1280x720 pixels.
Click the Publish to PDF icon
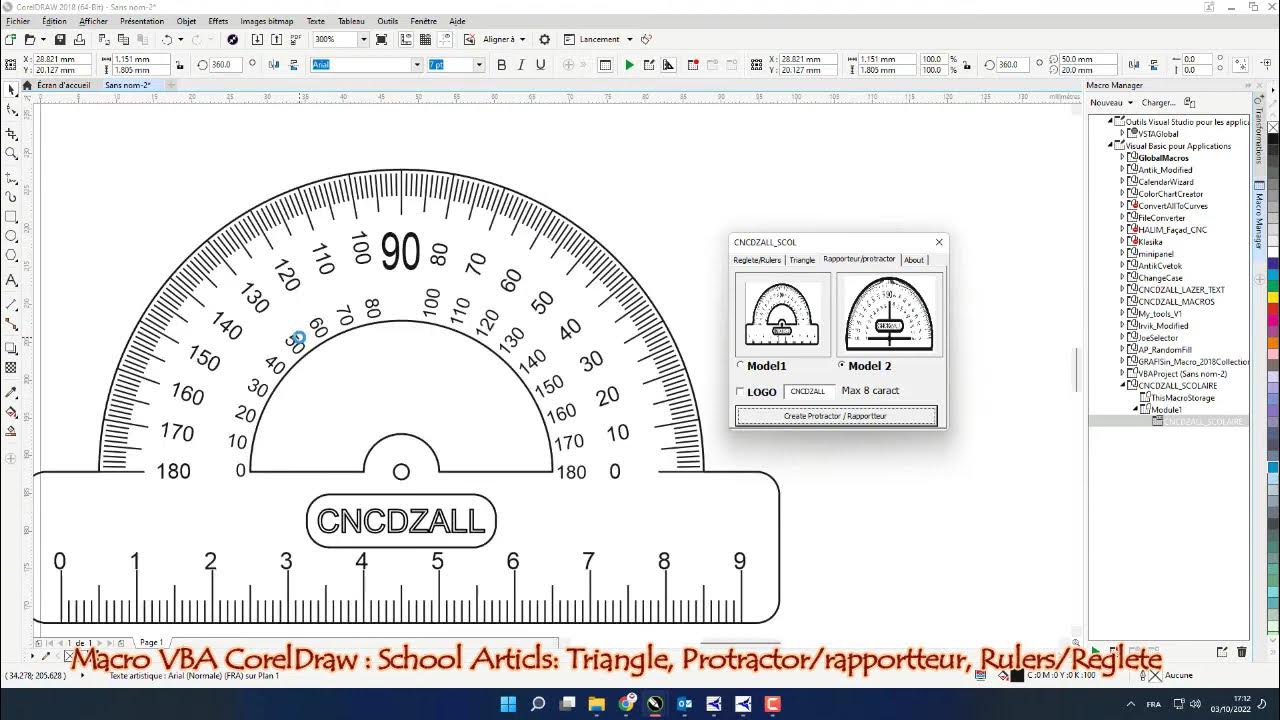point(296,39)
